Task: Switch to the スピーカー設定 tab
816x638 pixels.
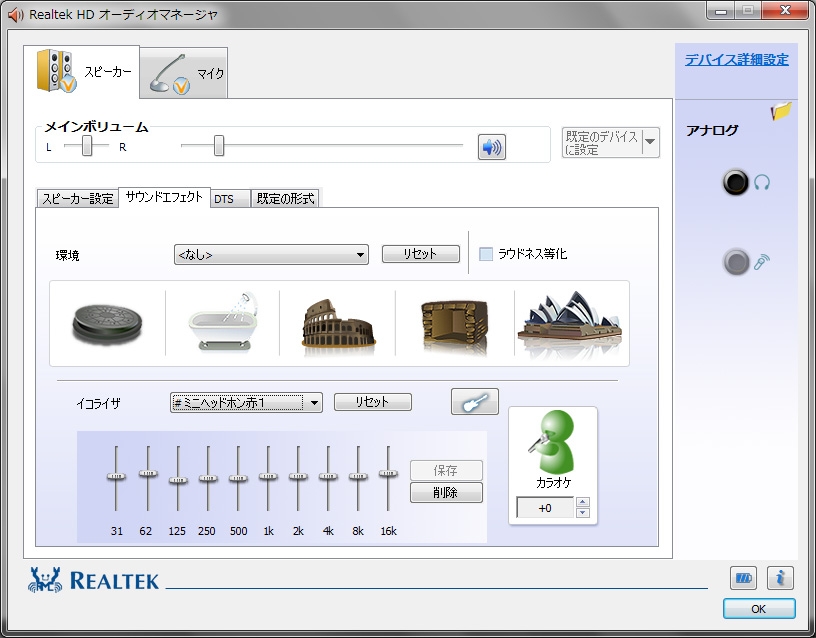Action: [77, 198]
